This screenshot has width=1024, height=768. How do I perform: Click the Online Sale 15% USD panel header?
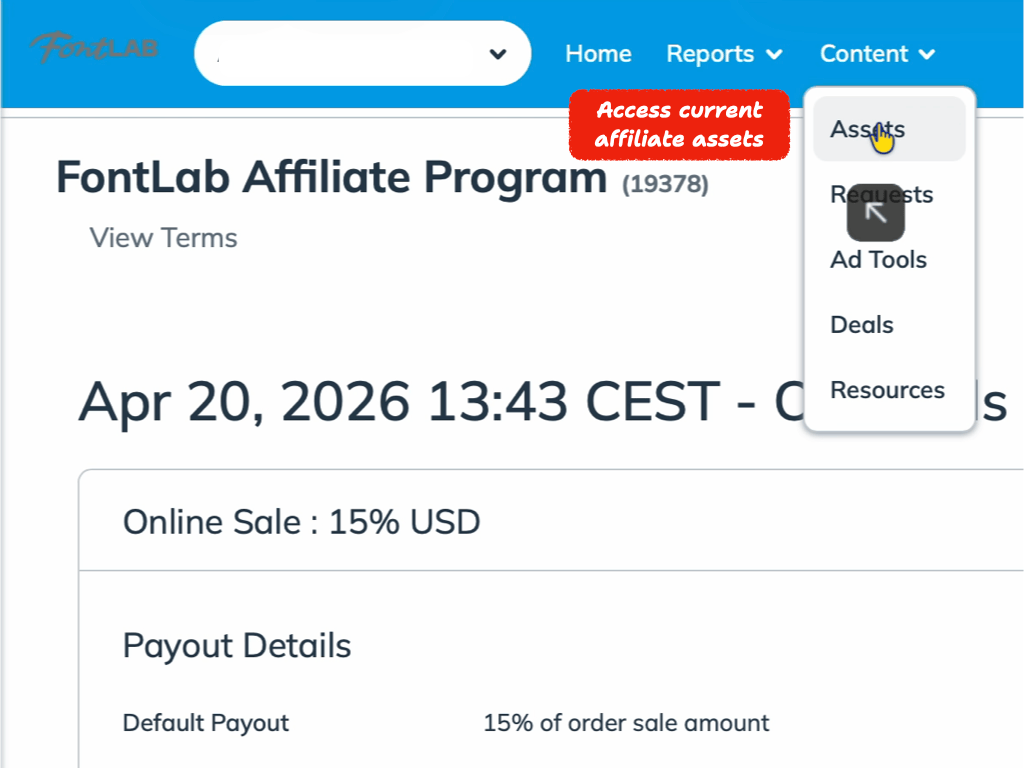pyautogui.click(x=300, y=521)
